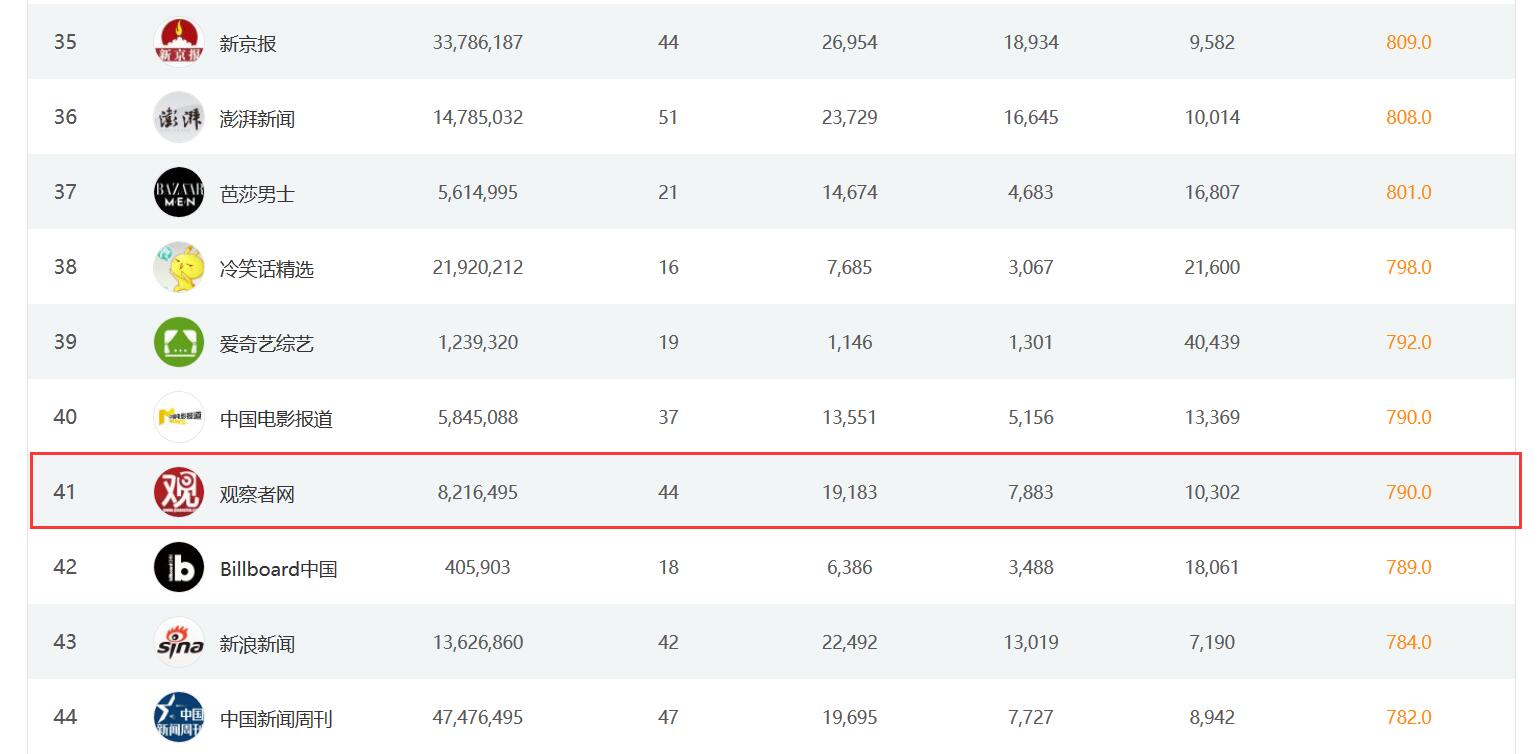Open the 中国新闻周刊 avatar icon

coord(179,717)
